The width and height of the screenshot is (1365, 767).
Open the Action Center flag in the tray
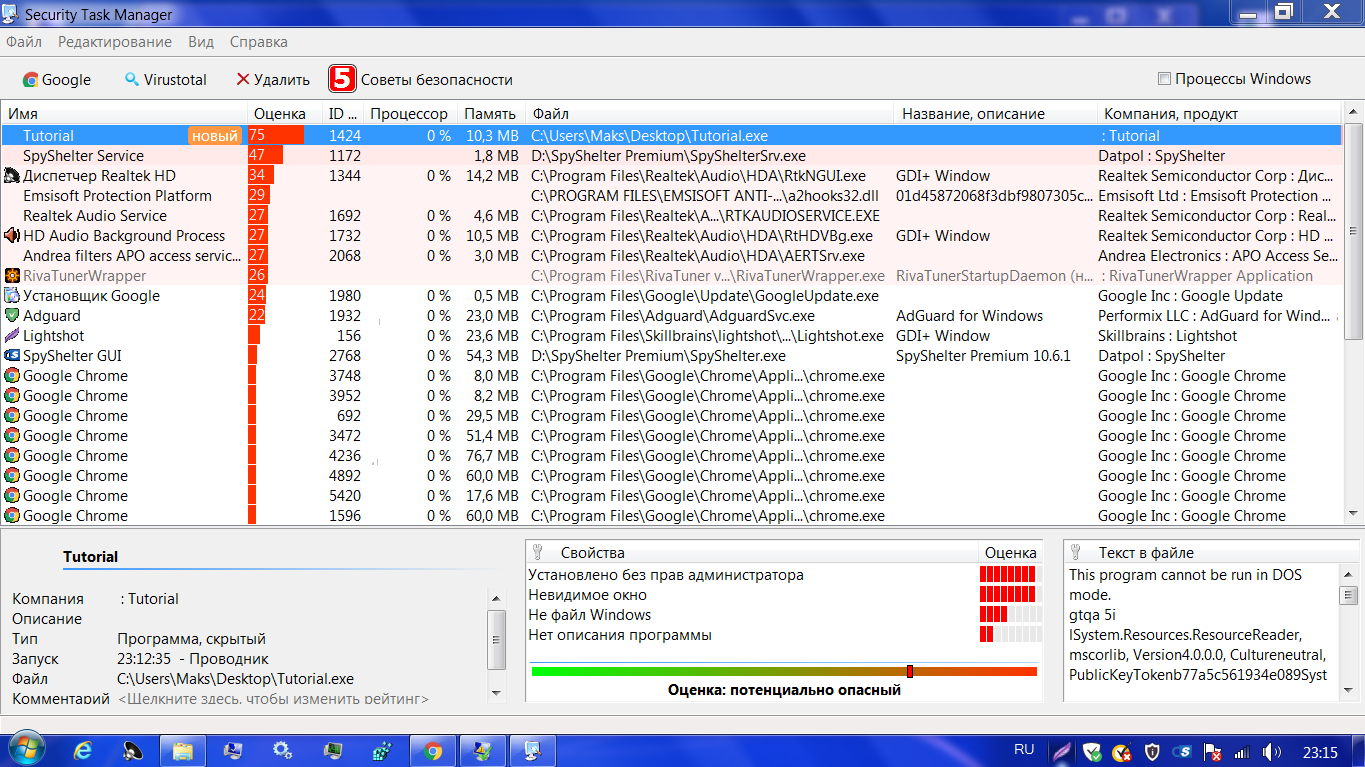click(1212, 751)
